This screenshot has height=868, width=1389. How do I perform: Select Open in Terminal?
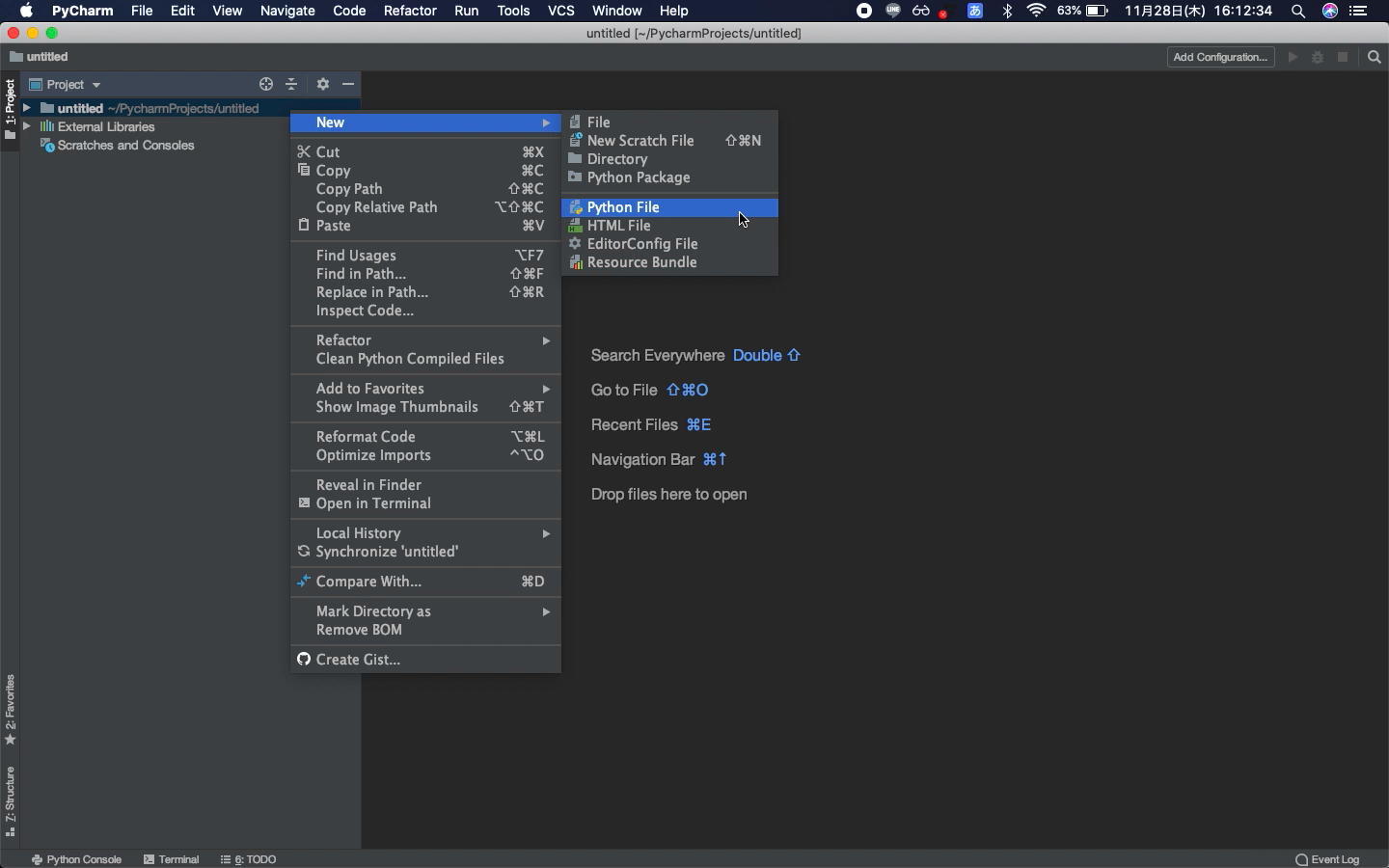[425, 503]
